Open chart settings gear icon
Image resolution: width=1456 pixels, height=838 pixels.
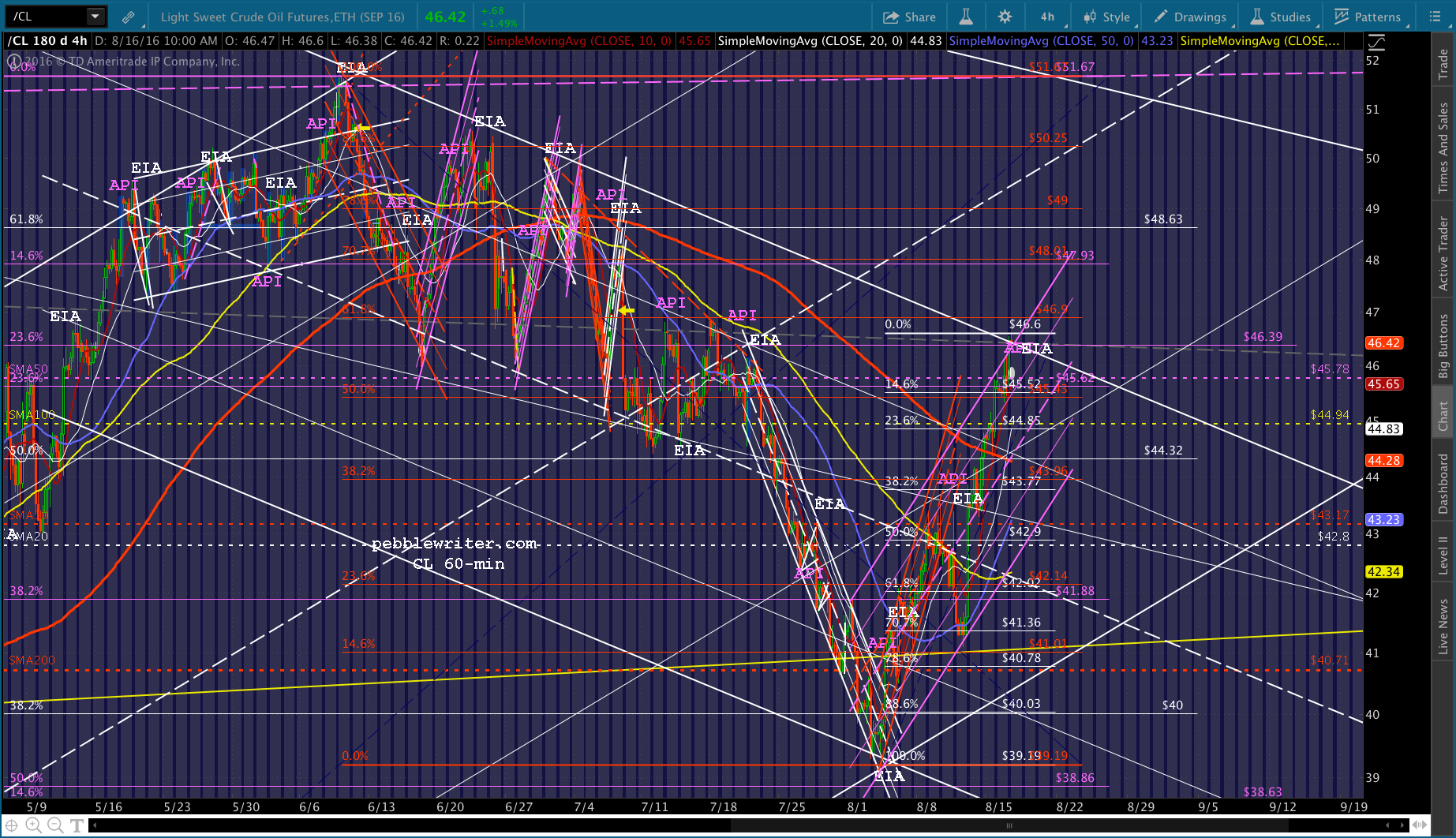(1005, 17)
